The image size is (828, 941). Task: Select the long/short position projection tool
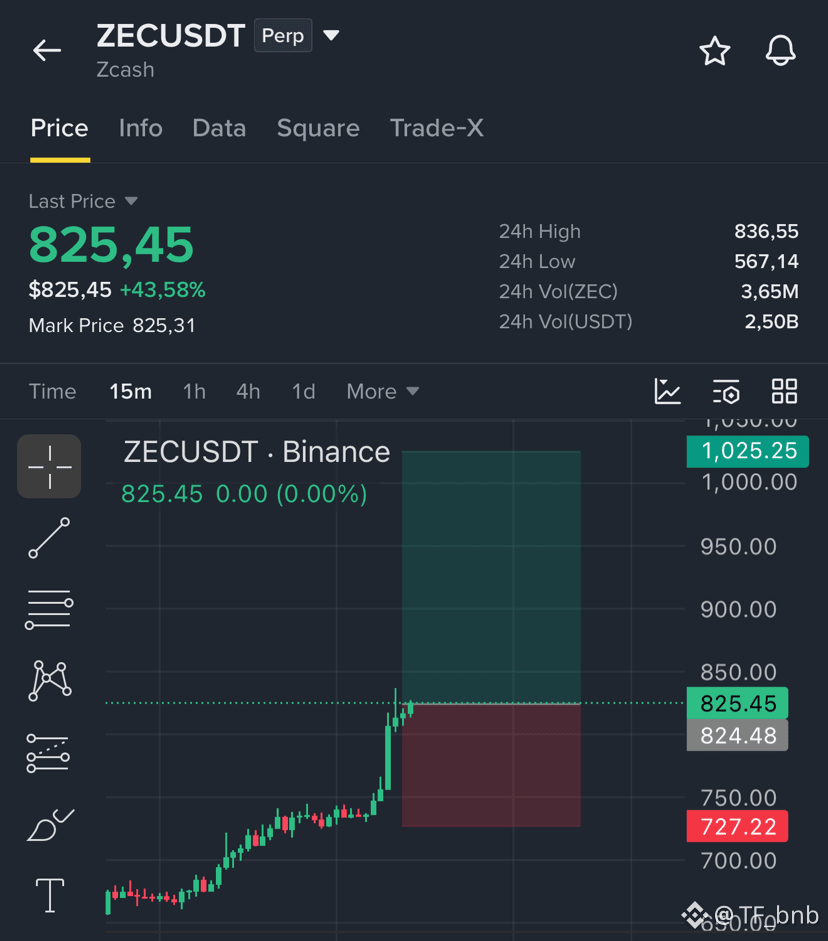click(x=48, y=753)
